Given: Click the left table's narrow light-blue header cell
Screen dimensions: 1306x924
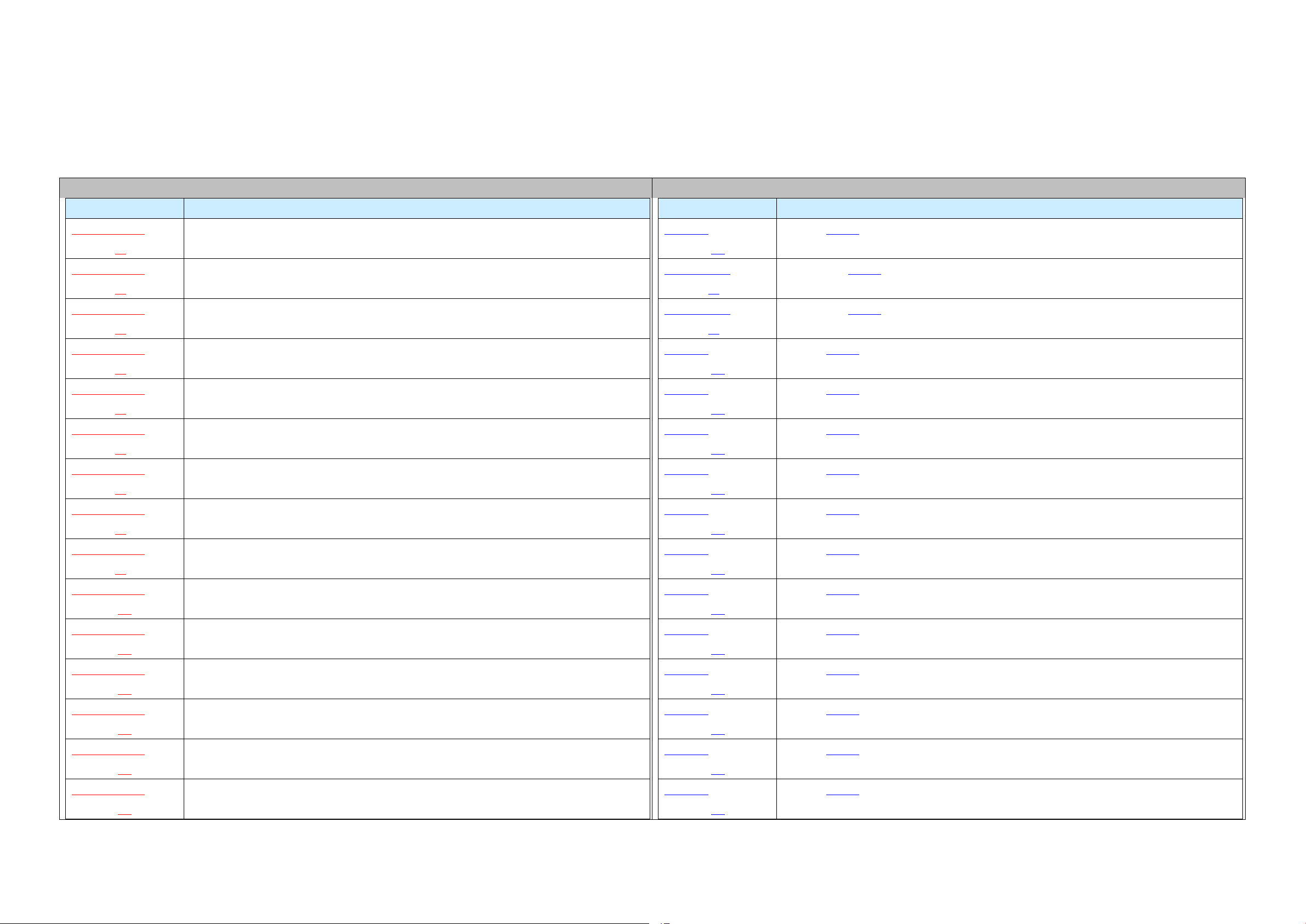Looking at the screenshot, I should (124, 208).
